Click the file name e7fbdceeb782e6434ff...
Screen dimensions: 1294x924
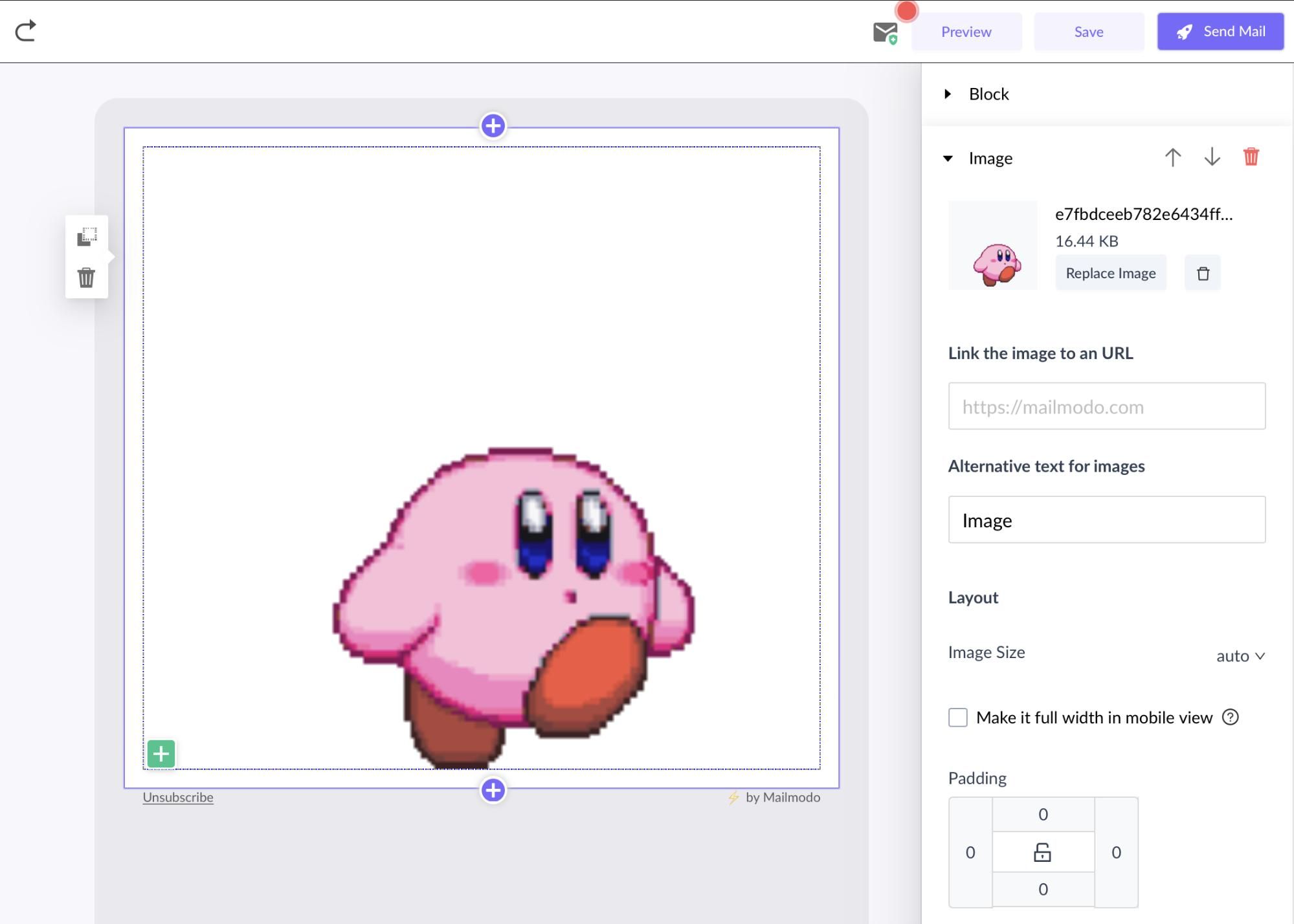pos(1144,214)
